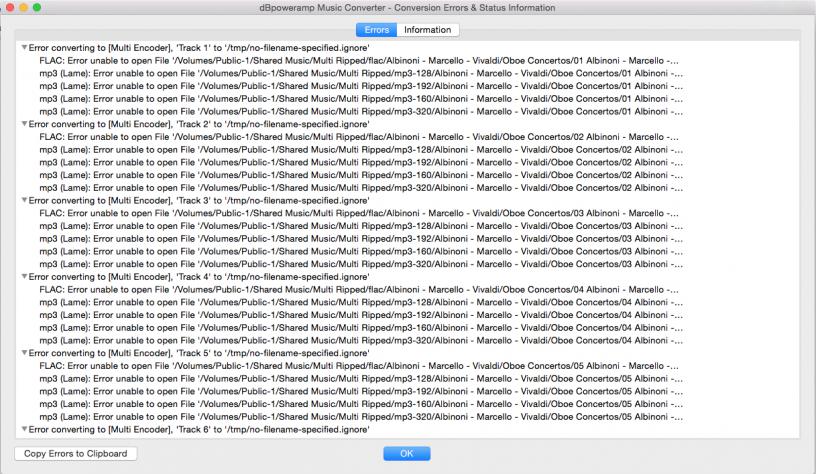The width and height of the screenshot is (816, 474).
Task: Collapse the Track 5 error group triangle
Action: click(25, 353)
